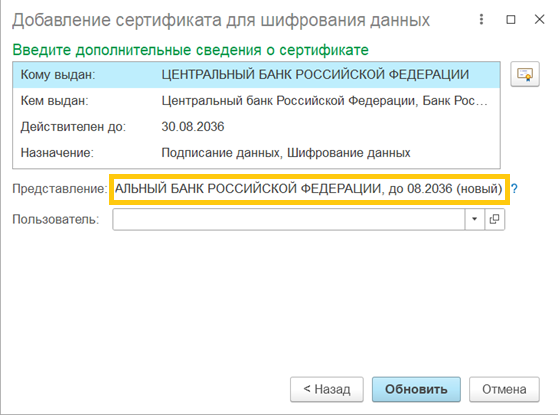
Task: Click into the Пользователь input field
Action: click(289, 219)
